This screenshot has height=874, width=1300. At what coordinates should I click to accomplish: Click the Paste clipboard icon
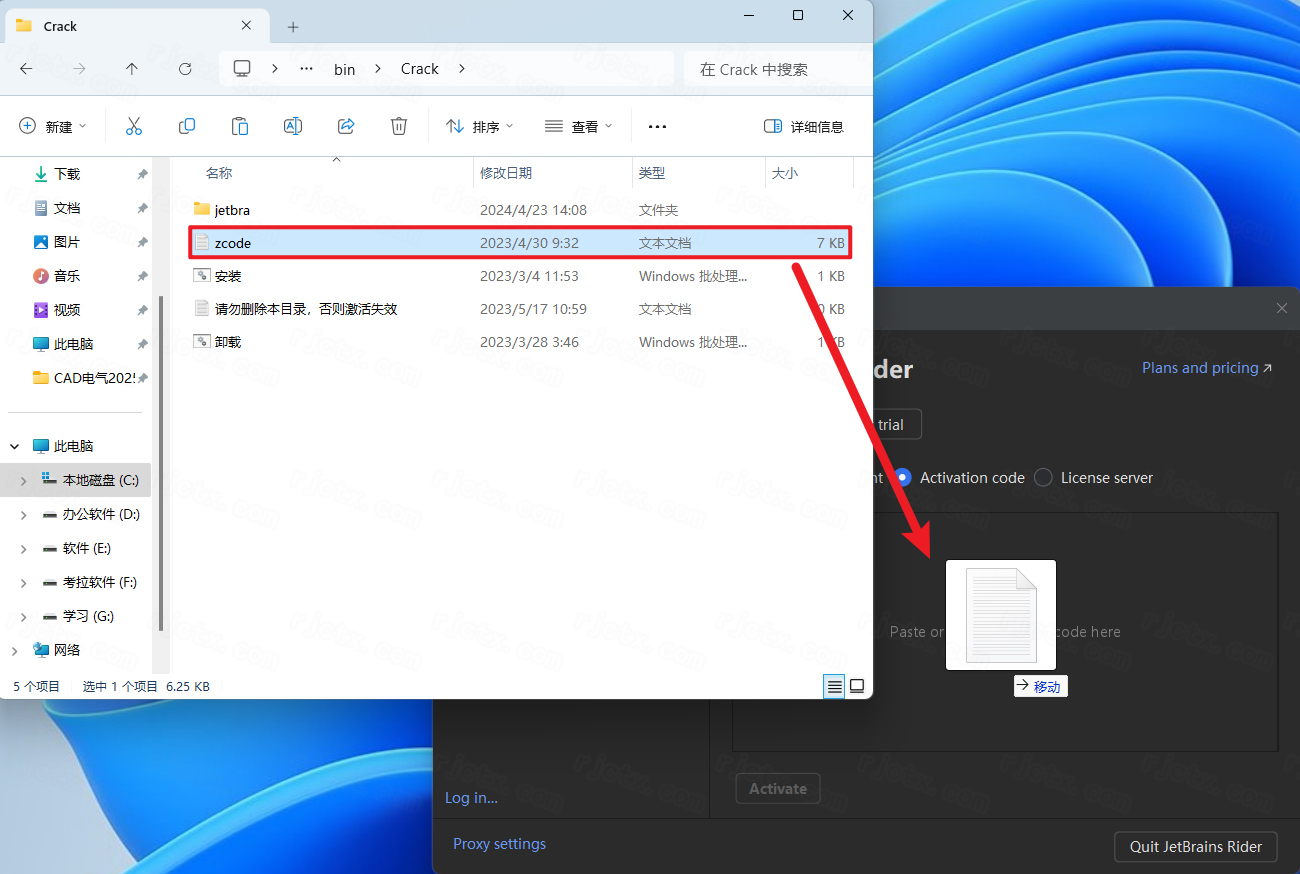click(x=240, y=126)
